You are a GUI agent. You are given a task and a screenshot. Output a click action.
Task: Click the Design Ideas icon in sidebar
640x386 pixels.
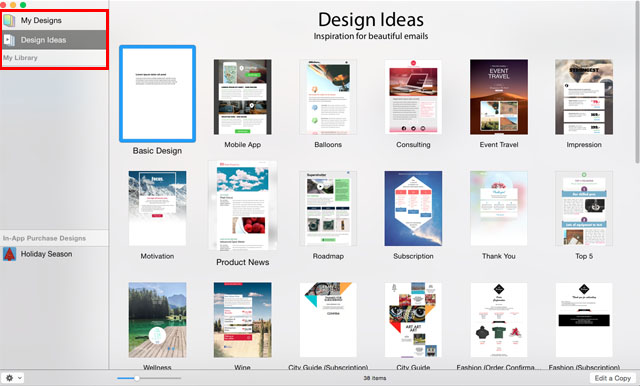(x=9, y=40)
